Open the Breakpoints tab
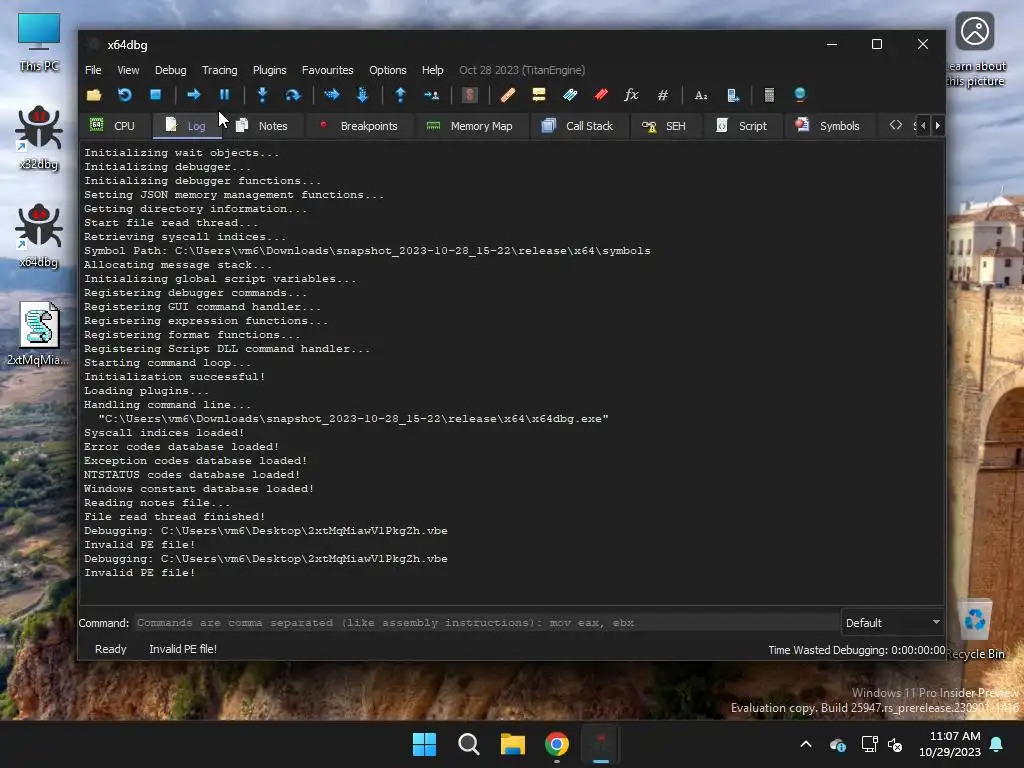 (359, 126)
